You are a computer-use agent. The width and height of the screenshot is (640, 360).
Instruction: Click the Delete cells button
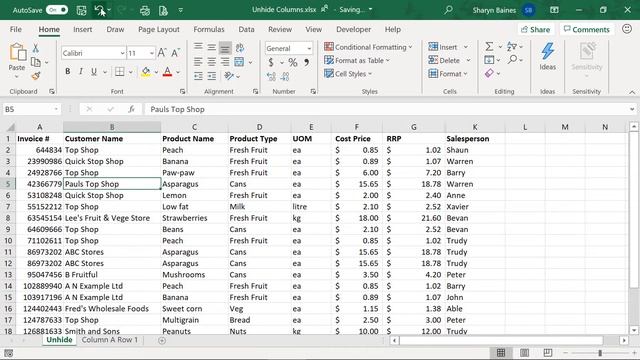pyautogui.click(x=444, y=60)
